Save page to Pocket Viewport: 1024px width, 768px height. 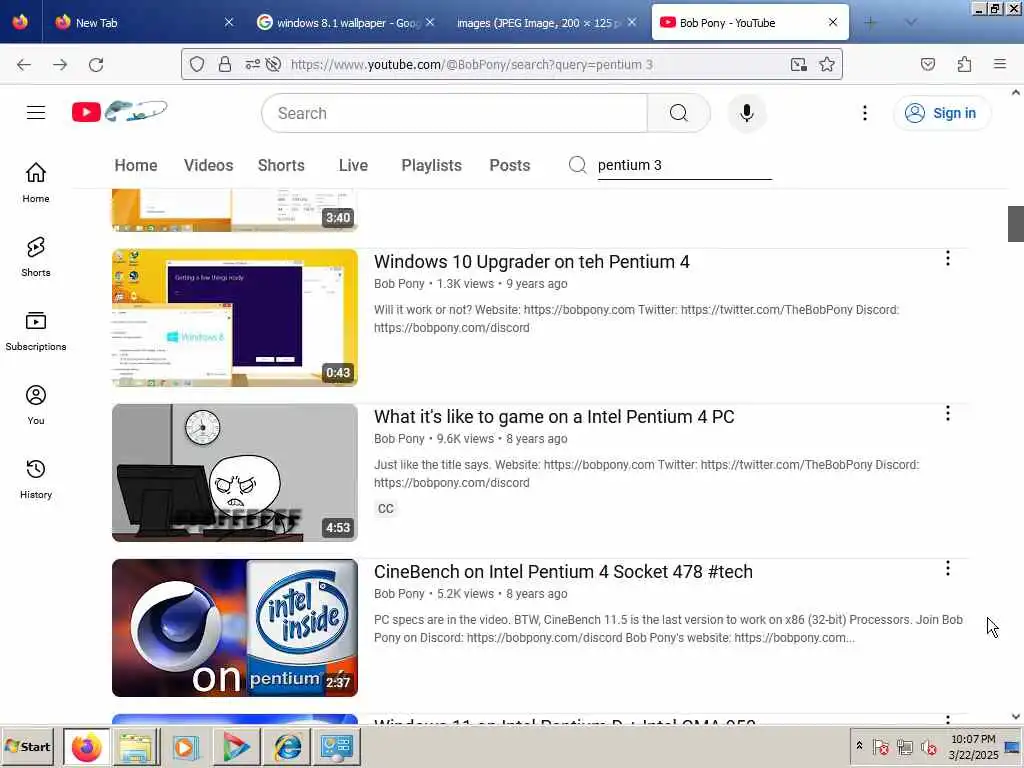[x=927, y=64]
